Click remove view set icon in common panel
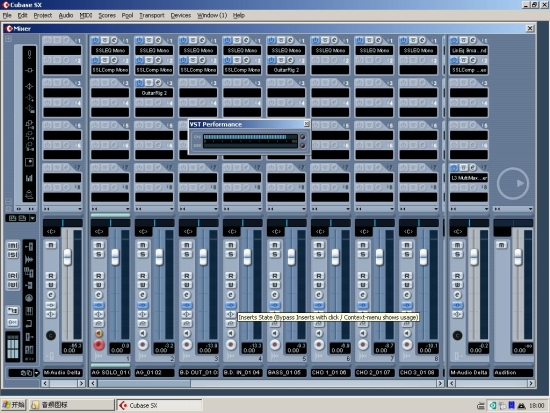550x413 pixels. point(22,218)
